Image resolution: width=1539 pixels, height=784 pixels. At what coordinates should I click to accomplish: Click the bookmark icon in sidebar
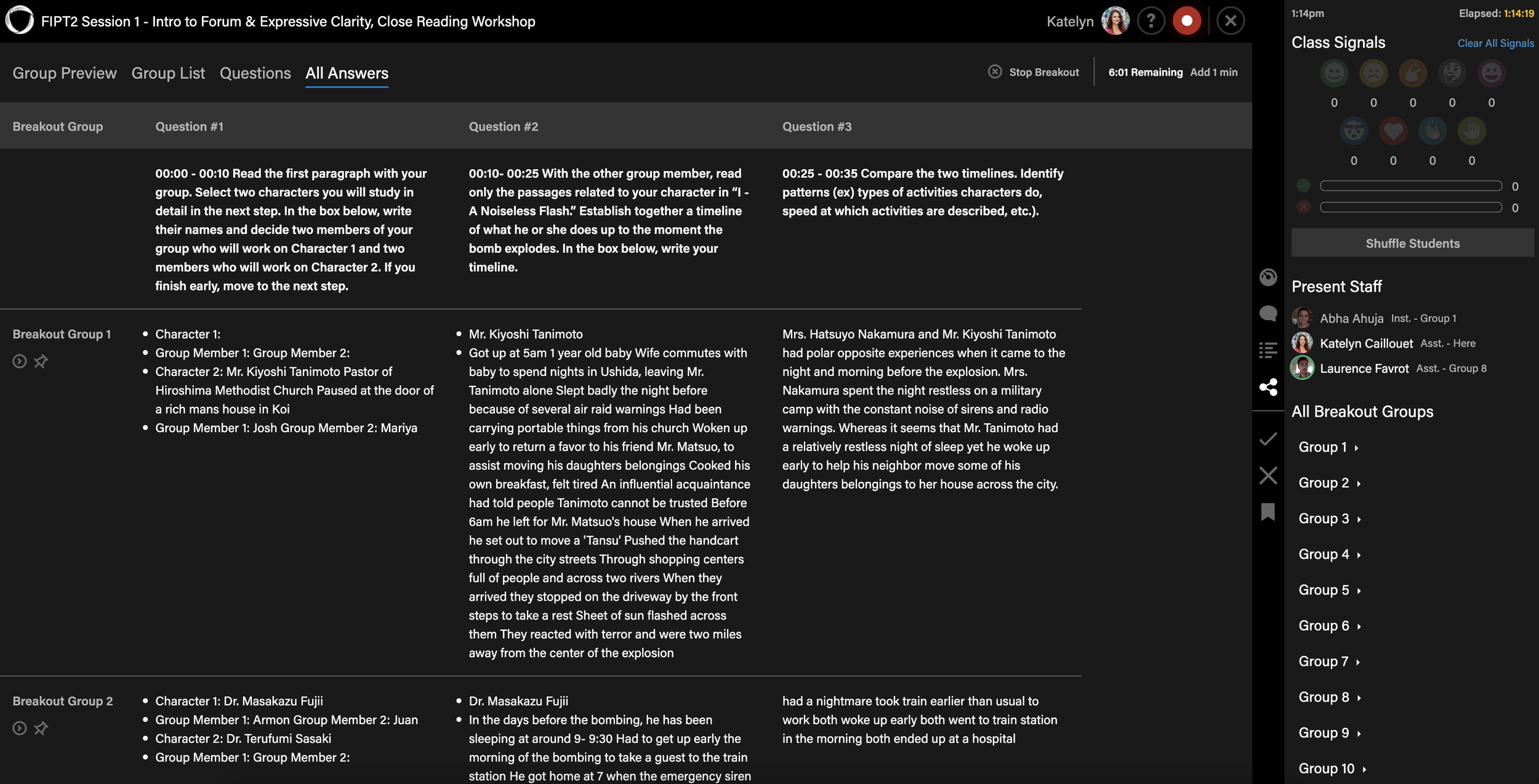click(x=1268, y=512)
